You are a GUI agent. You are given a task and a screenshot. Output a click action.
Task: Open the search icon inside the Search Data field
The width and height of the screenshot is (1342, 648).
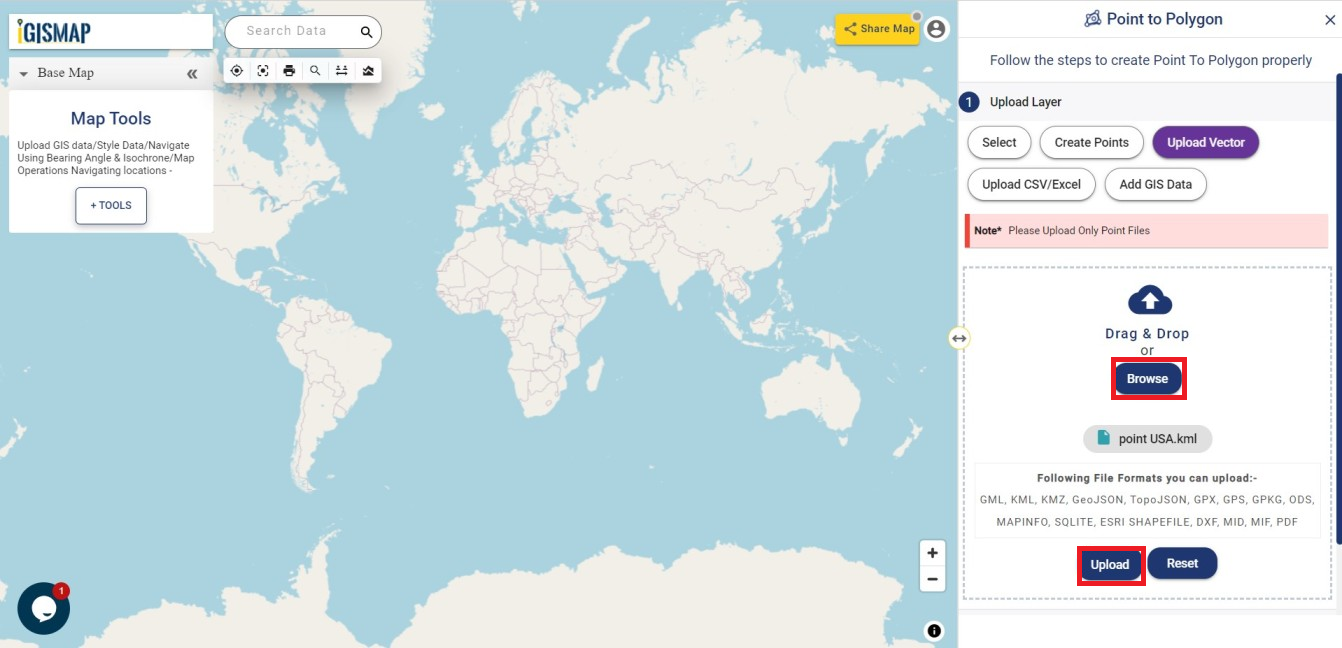(366, 31)
